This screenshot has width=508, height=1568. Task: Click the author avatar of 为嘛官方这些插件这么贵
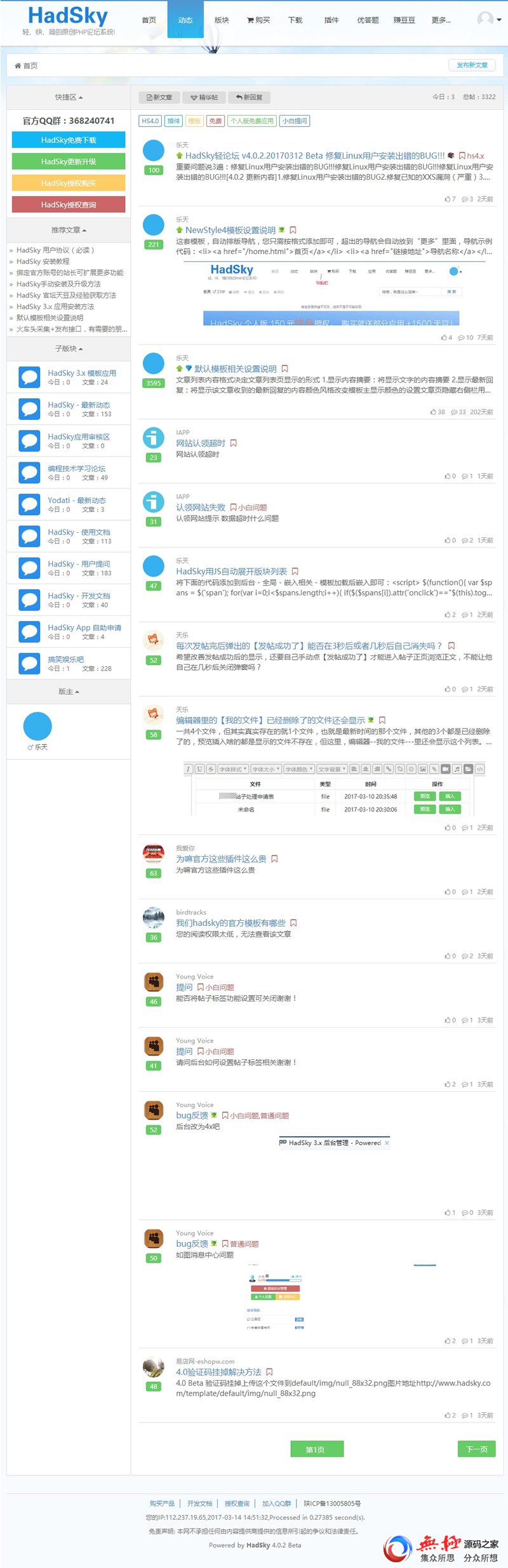153,854
